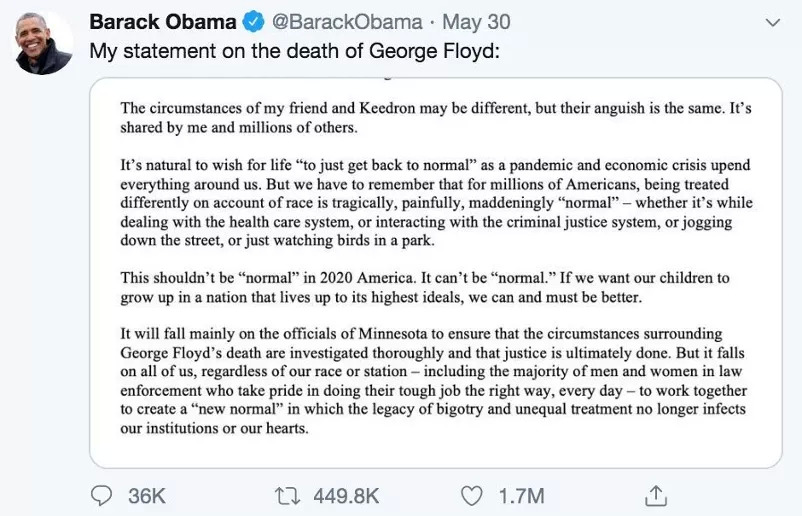Click the "My statement on the death" tweet text

pos(293,51)
